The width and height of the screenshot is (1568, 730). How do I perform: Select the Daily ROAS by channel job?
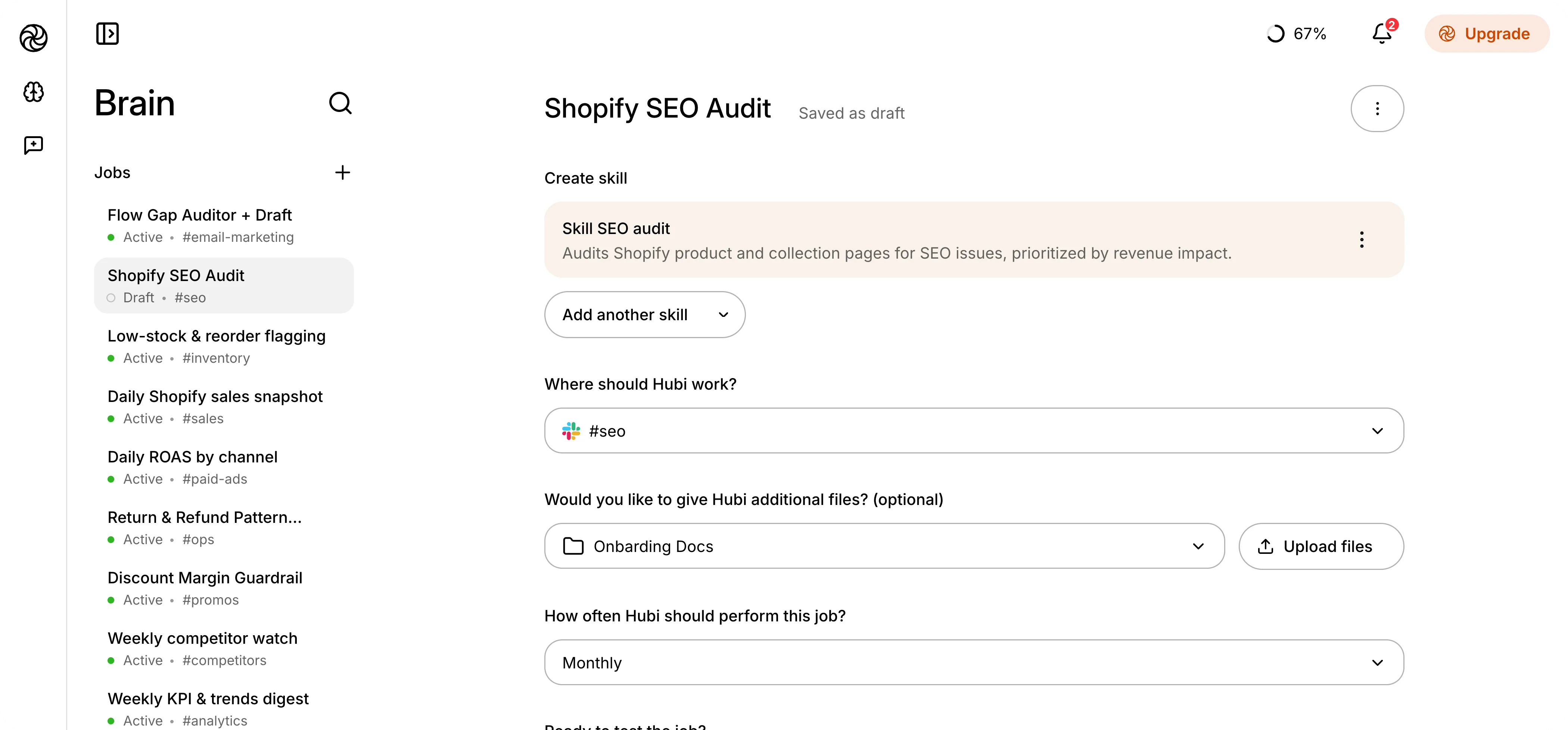[x=224, y=467]
